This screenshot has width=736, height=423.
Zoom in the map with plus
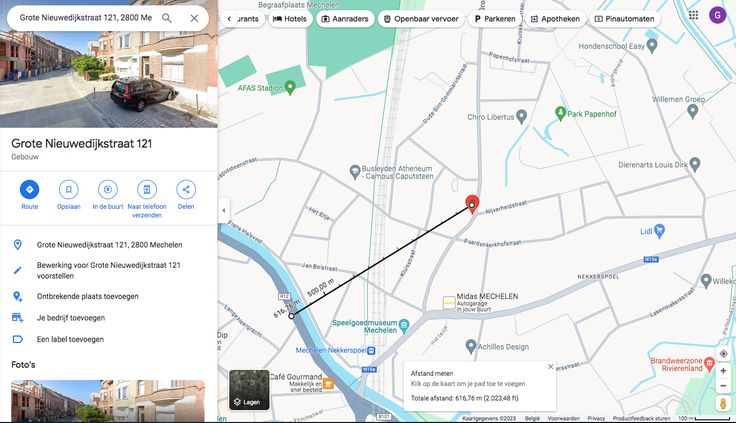pyautogui.click(x=723, y=371)
